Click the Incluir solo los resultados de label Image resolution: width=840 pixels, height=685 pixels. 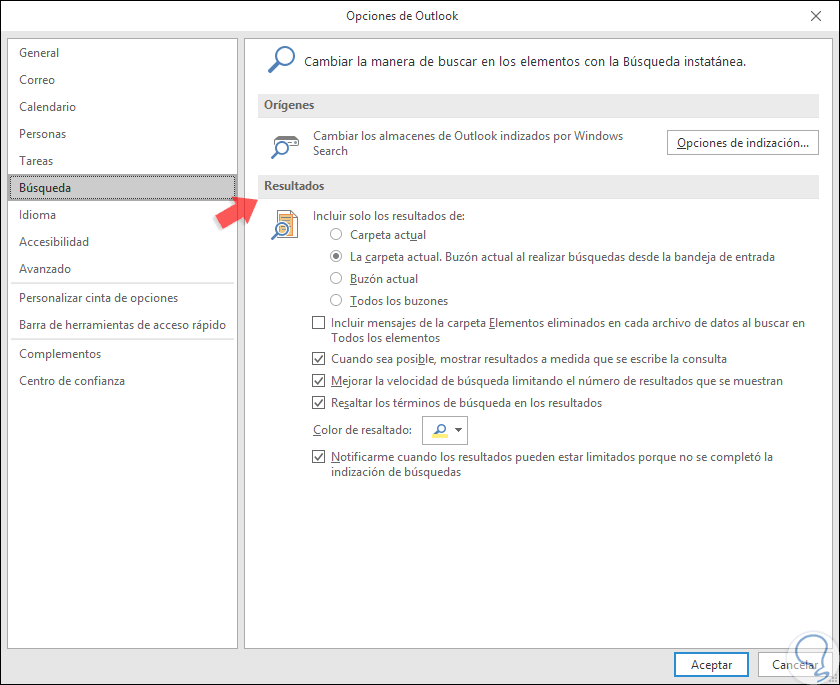(388, 216)
